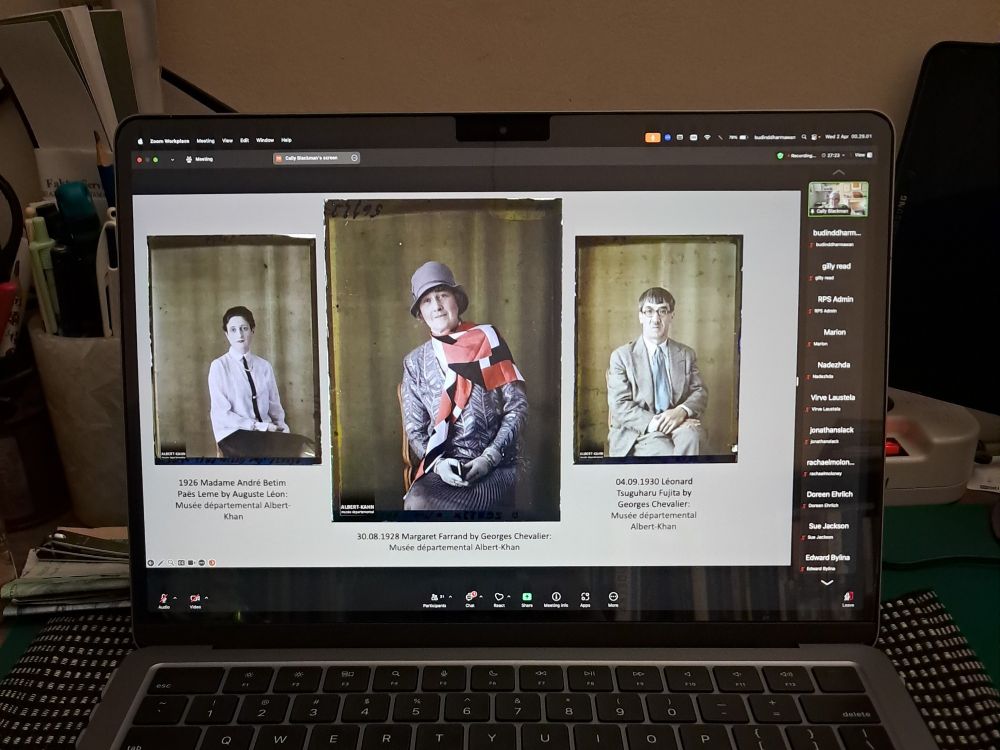Select participant budinddharm tile
The height and width of the screenshot is (750, 1000).
[x=836, y=237]
